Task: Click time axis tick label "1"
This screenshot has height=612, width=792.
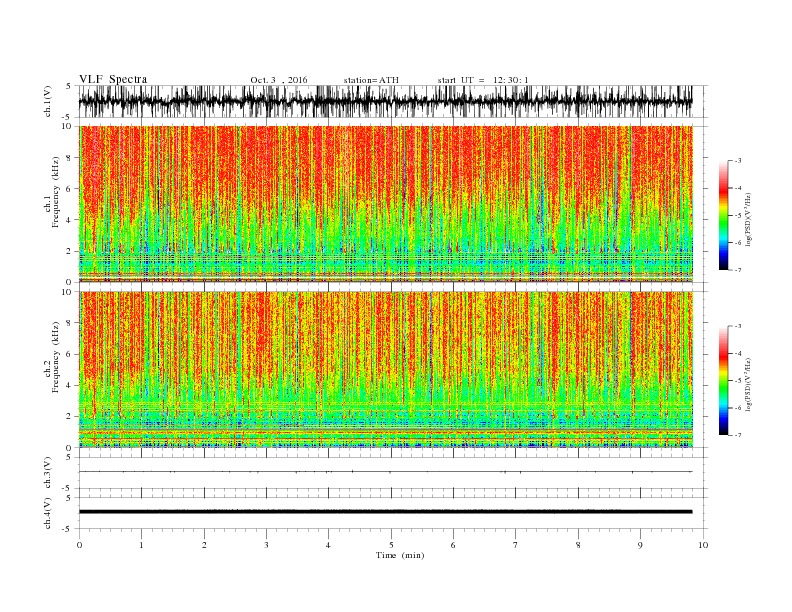Action: [141, 545]
